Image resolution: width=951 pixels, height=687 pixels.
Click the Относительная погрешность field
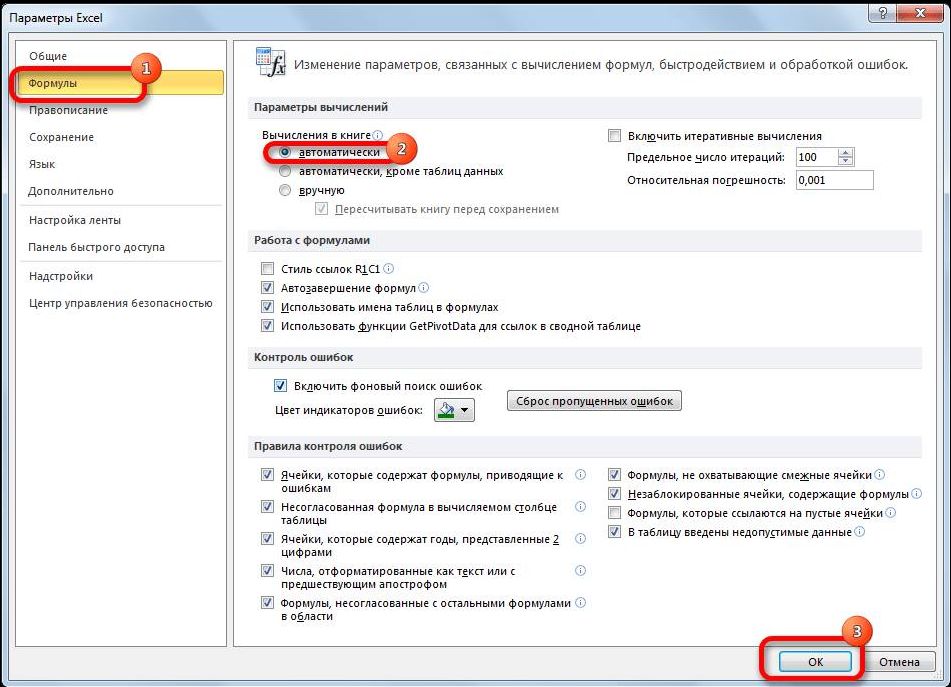pyautogui.click(x=835, y=180)
